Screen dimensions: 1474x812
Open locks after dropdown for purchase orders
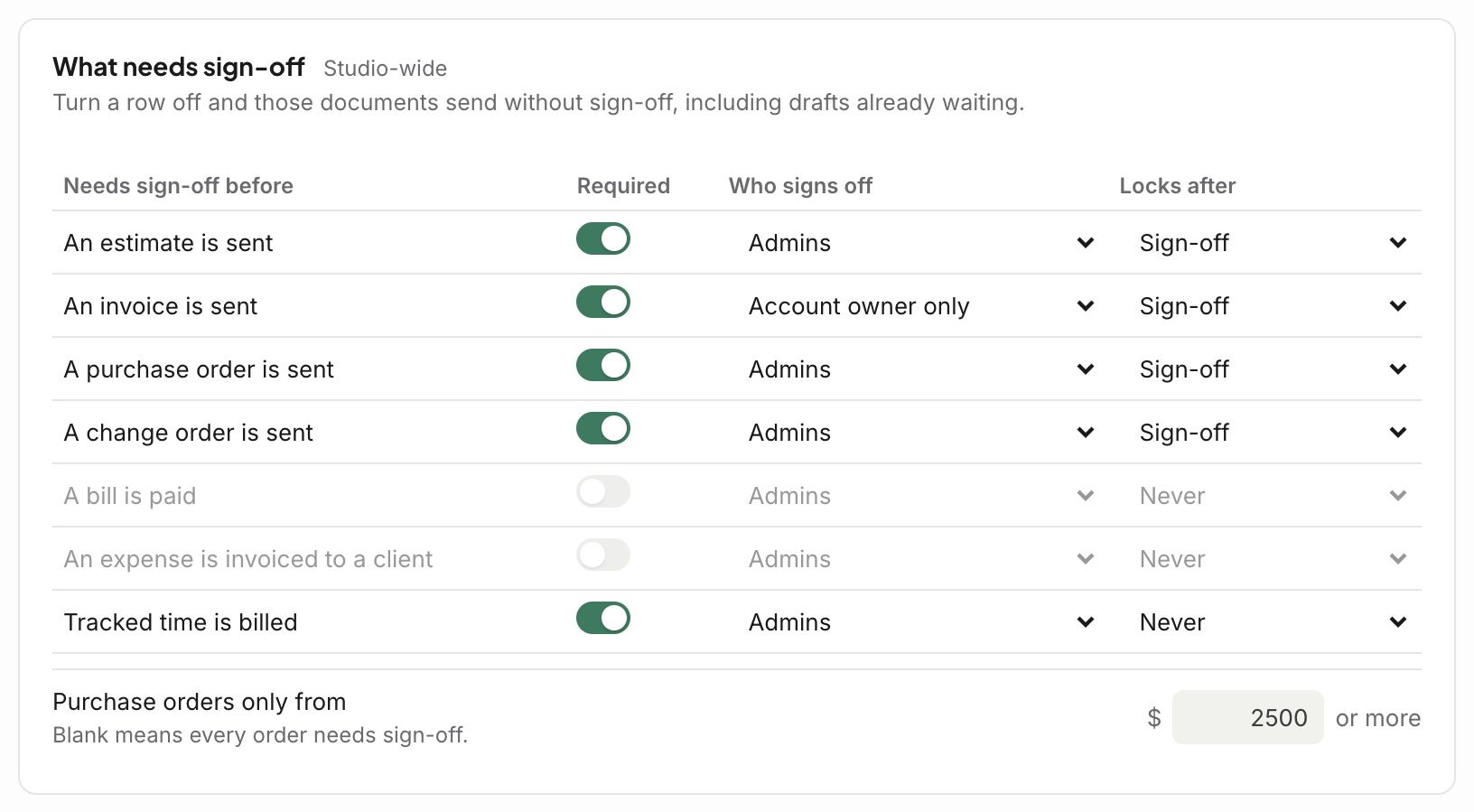[x=1271, y=369]
